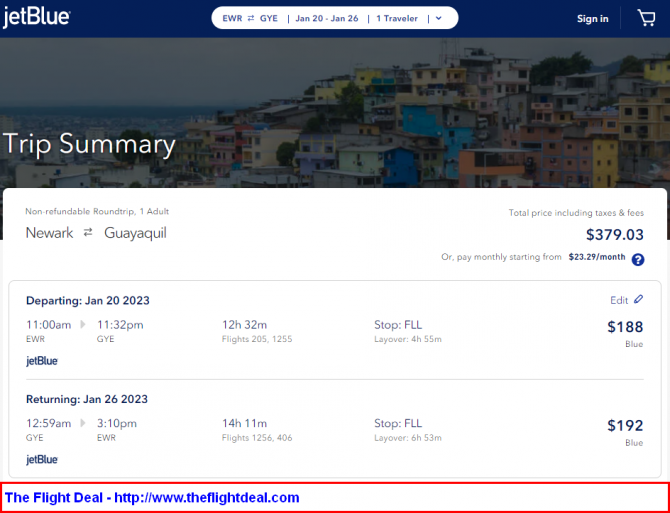Screen dimensions: 670x513
Task: Click swap arrows between Newark and Guayaquil
Action: pyautogui.click(x=88, y=233)
